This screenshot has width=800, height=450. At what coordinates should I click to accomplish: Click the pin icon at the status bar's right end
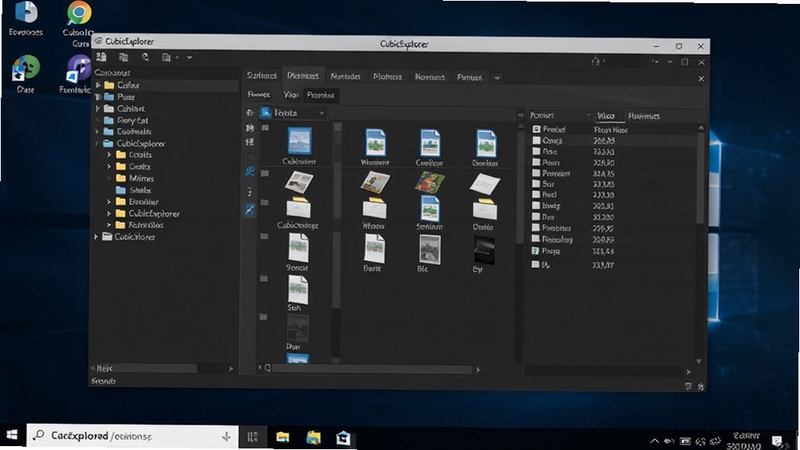click(x=701, y=387)
